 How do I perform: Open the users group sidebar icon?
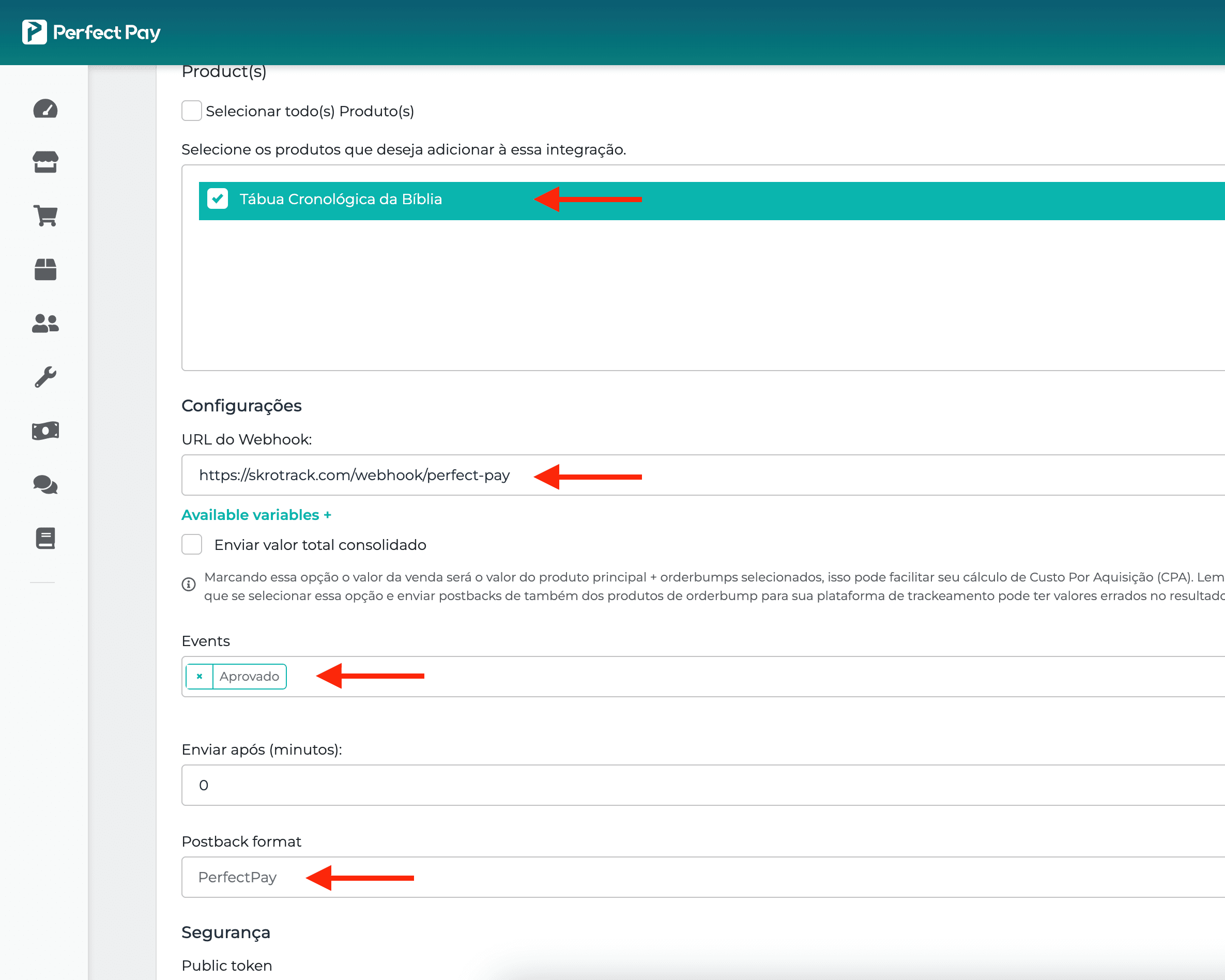[x=45, y=323]
